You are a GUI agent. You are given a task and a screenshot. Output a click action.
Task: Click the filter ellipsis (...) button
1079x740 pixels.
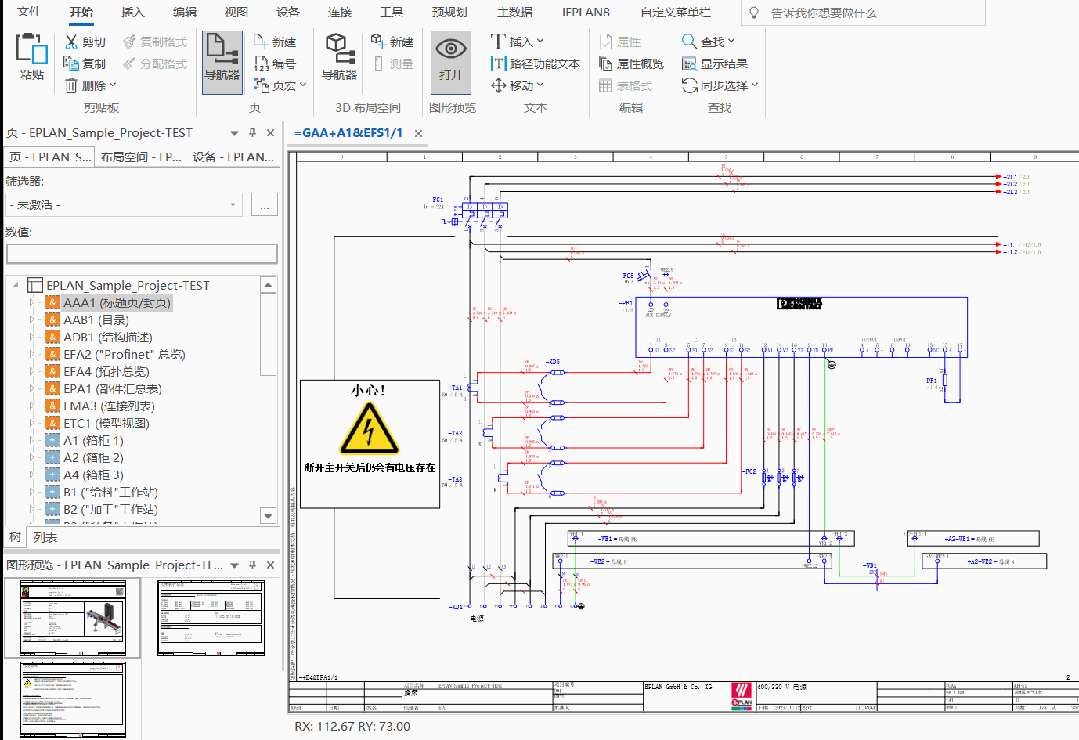coord(264,205)
